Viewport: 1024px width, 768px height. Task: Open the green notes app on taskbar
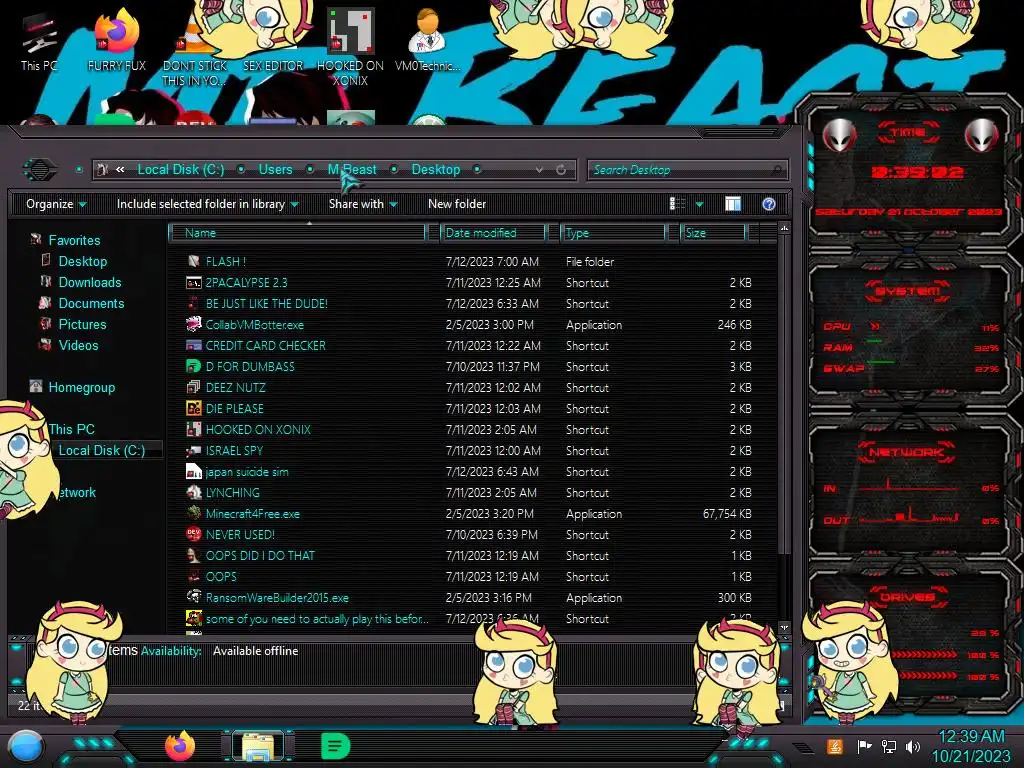click(x=336, y=746)
